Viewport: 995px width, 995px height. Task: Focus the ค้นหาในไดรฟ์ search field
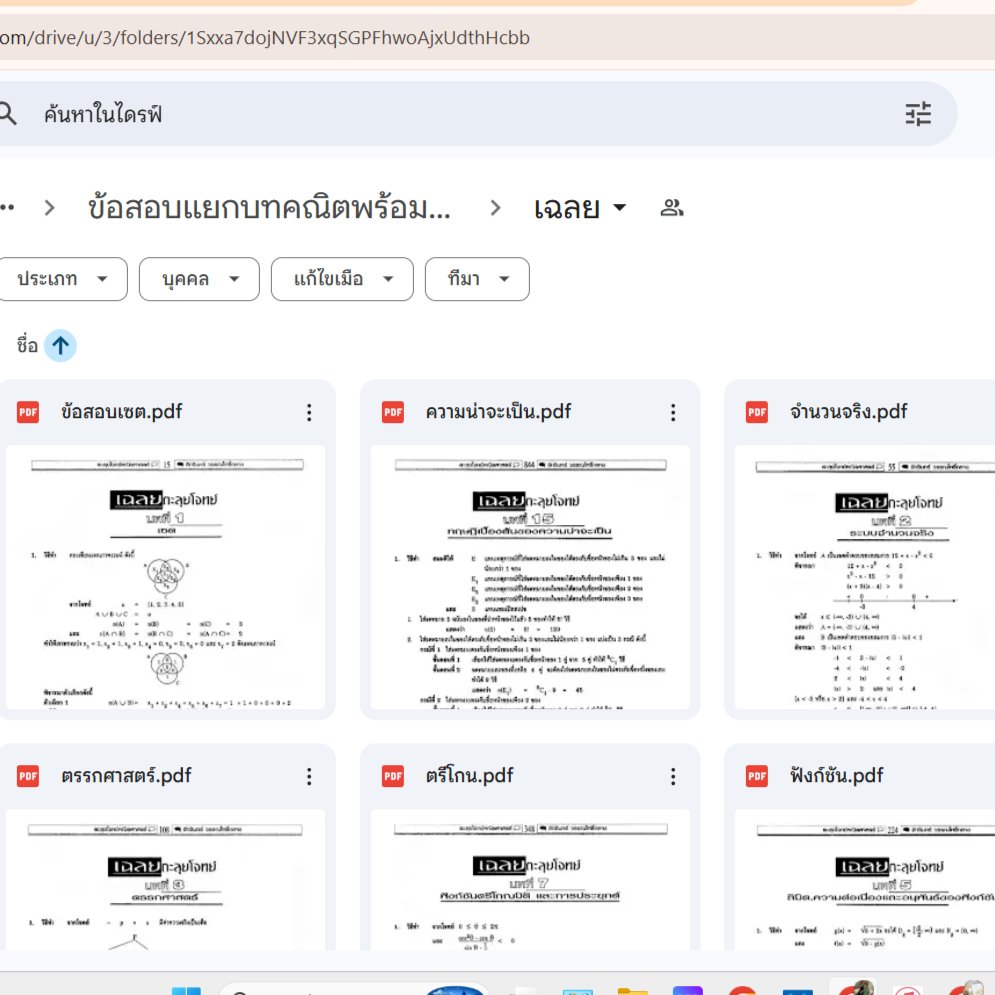coord(470,114)
